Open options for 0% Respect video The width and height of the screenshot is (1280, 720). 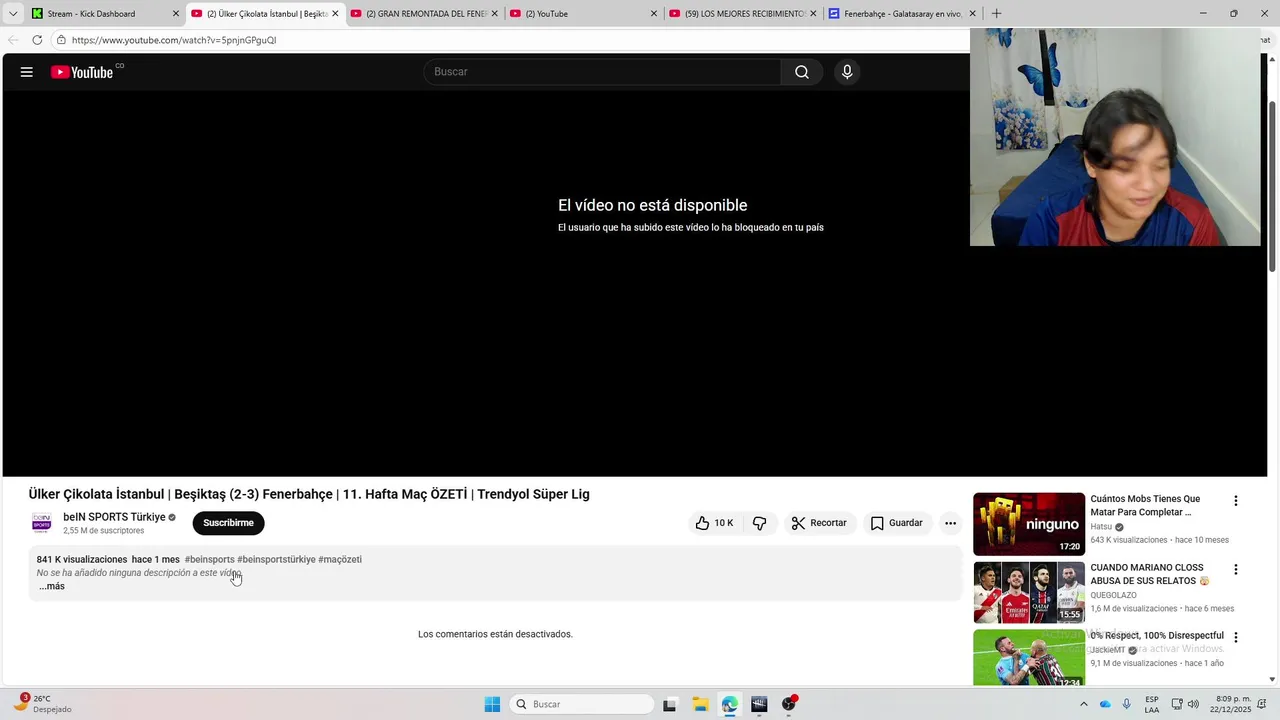click(x=1235, y=637)
